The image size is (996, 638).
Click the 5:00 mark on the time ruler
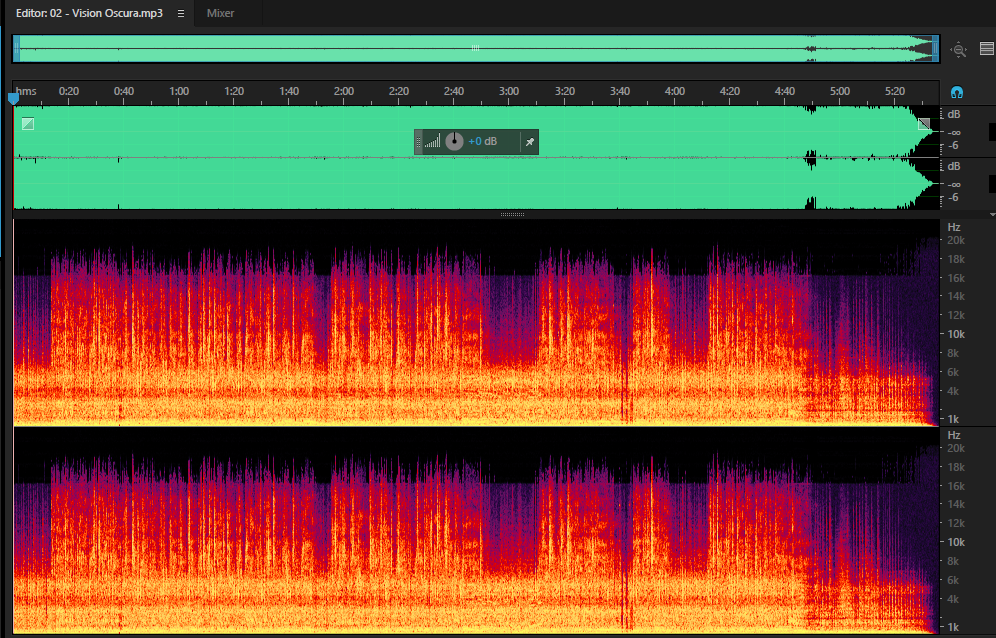840,92
